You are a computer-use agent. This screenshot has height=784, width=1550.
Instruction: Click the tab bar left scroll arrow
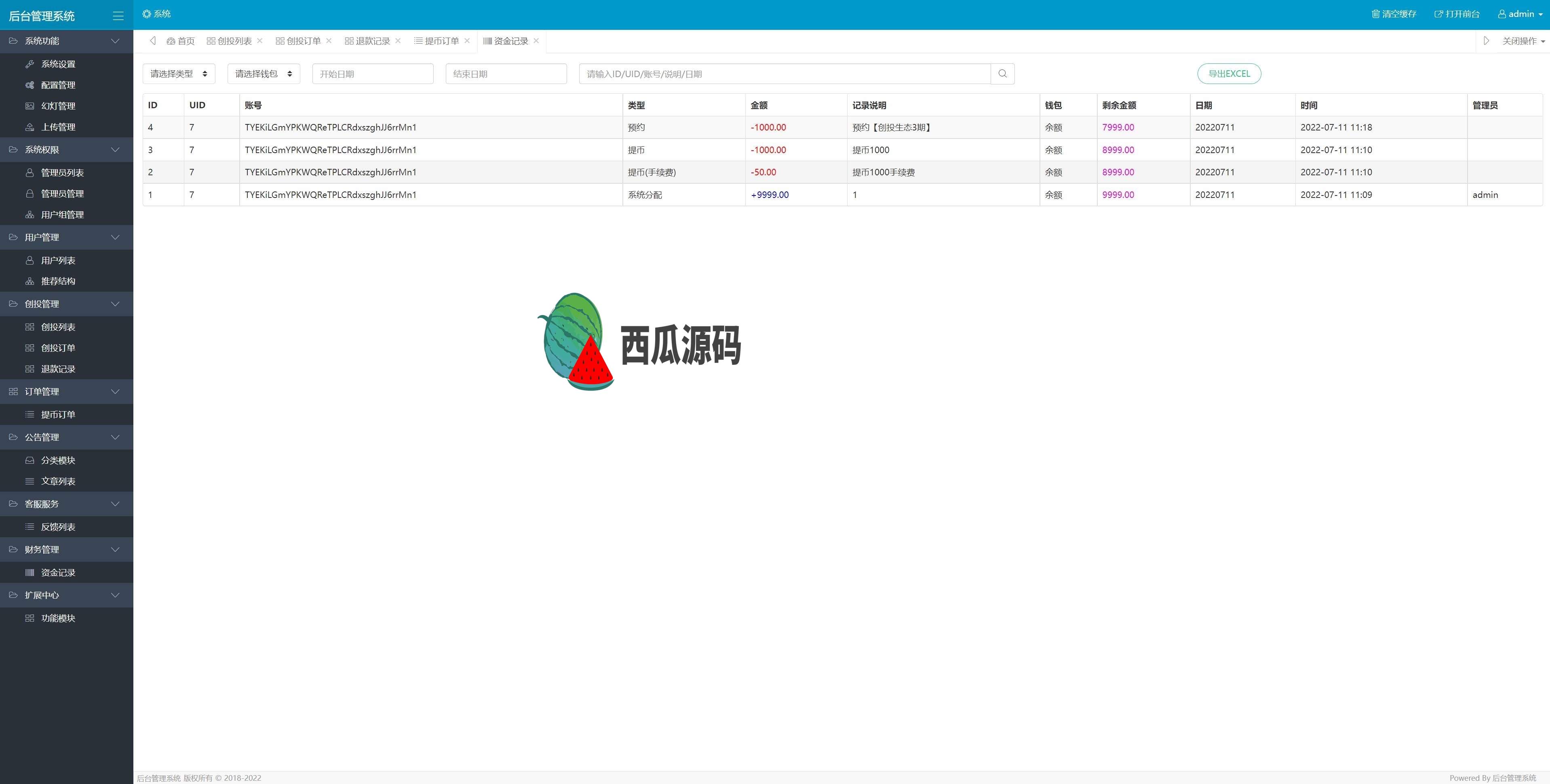[x=153, y=41]
